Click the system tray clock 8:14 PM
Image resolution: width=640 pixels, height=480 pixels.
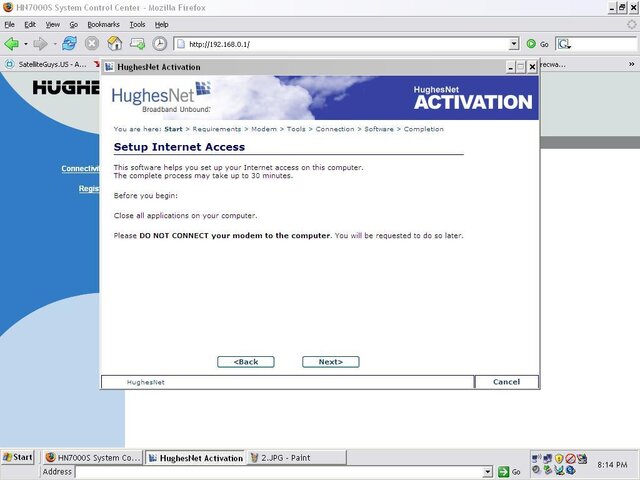click(612, 464)
